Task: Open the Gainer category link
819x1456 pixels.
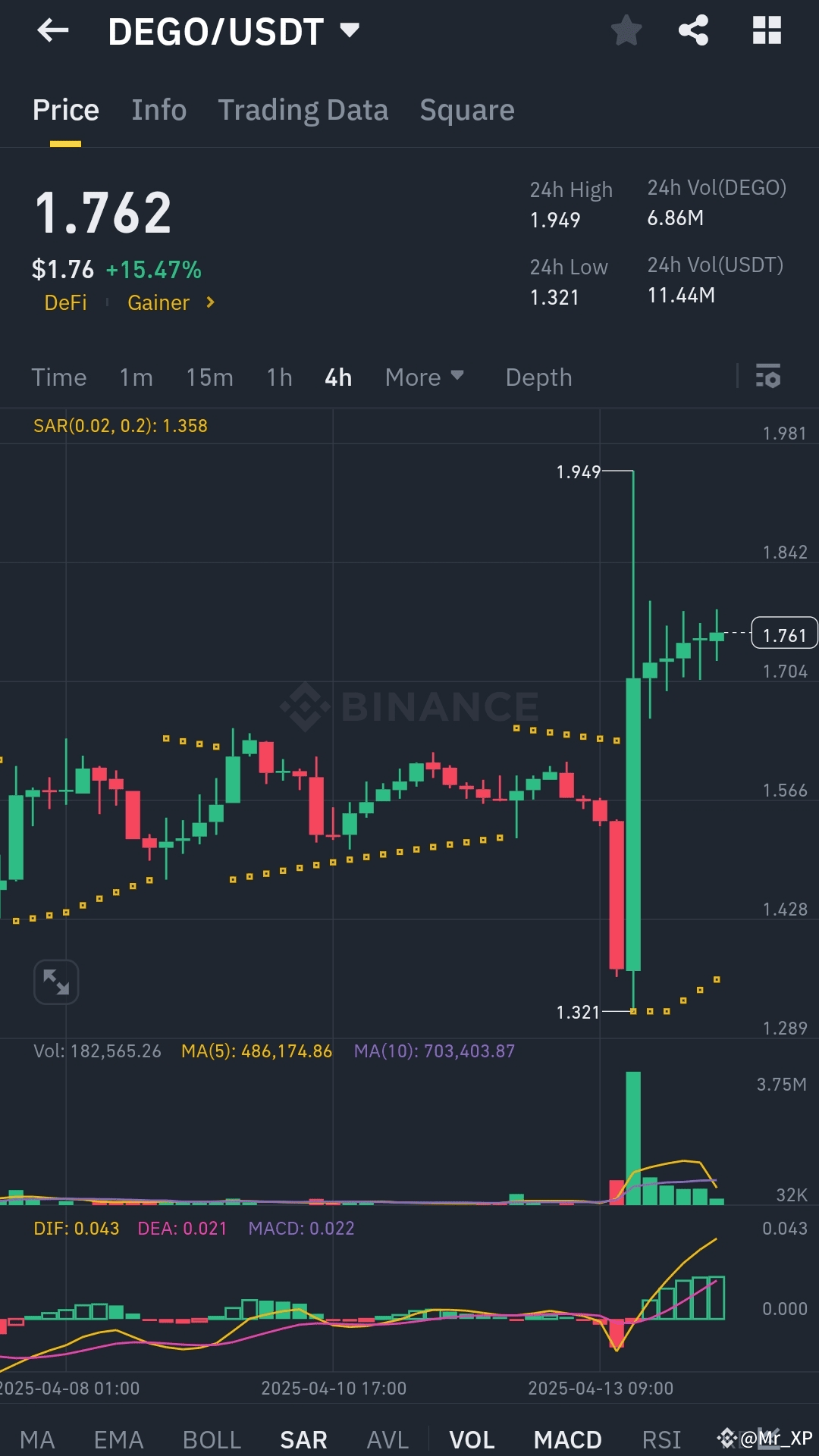Action: 158,302
